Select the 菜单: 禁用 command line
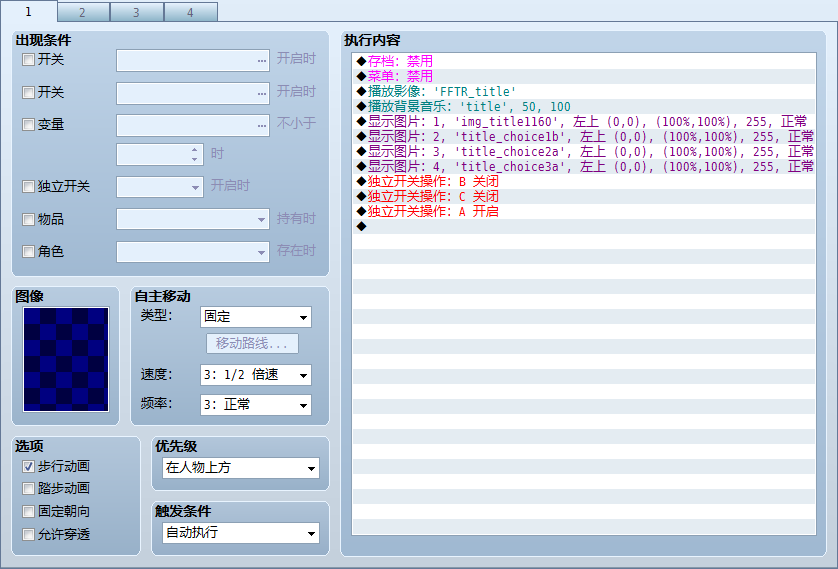The width and height of the screenshot is (838, 569). (x=584, y=76)
